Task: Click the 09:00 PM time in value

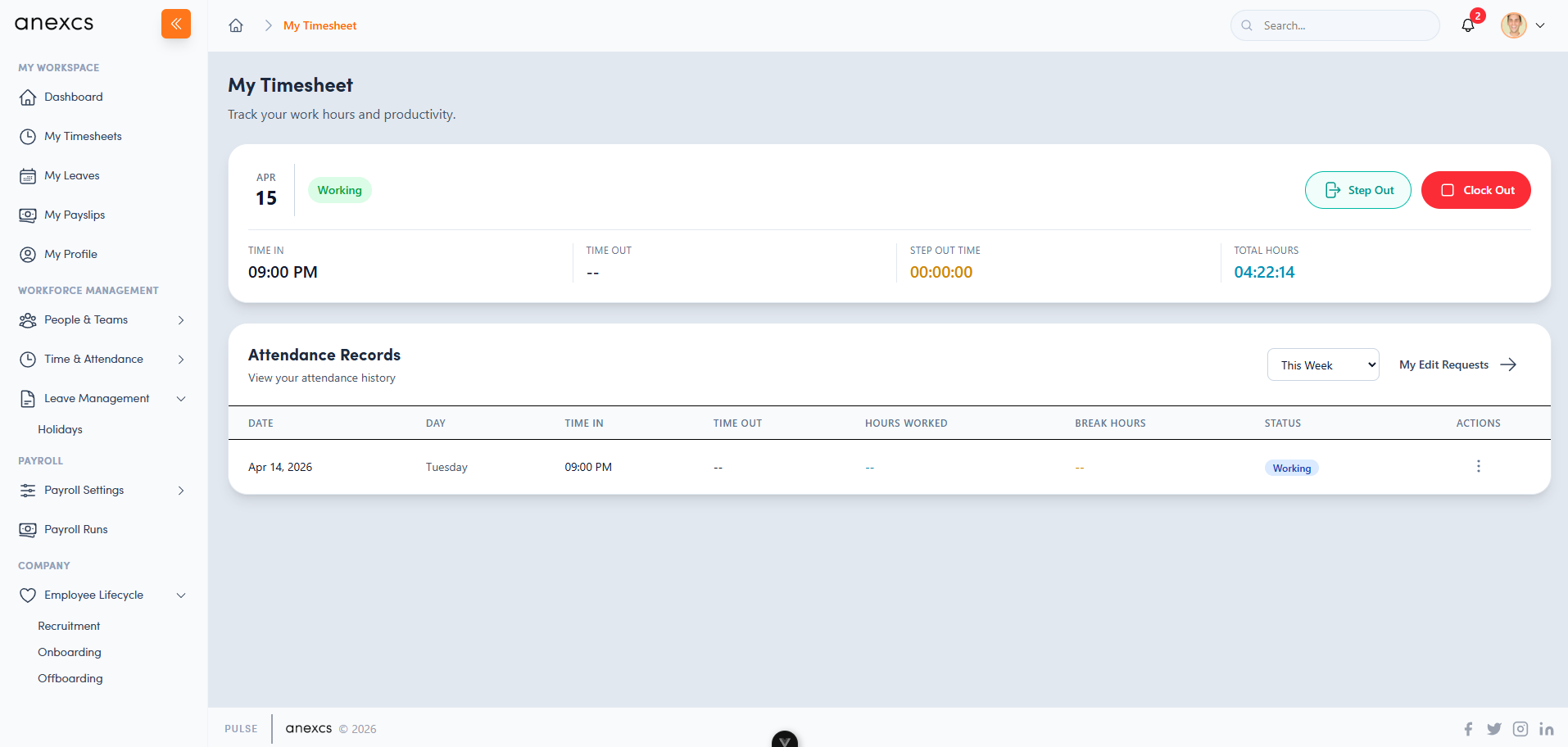Action: point(283,272)
